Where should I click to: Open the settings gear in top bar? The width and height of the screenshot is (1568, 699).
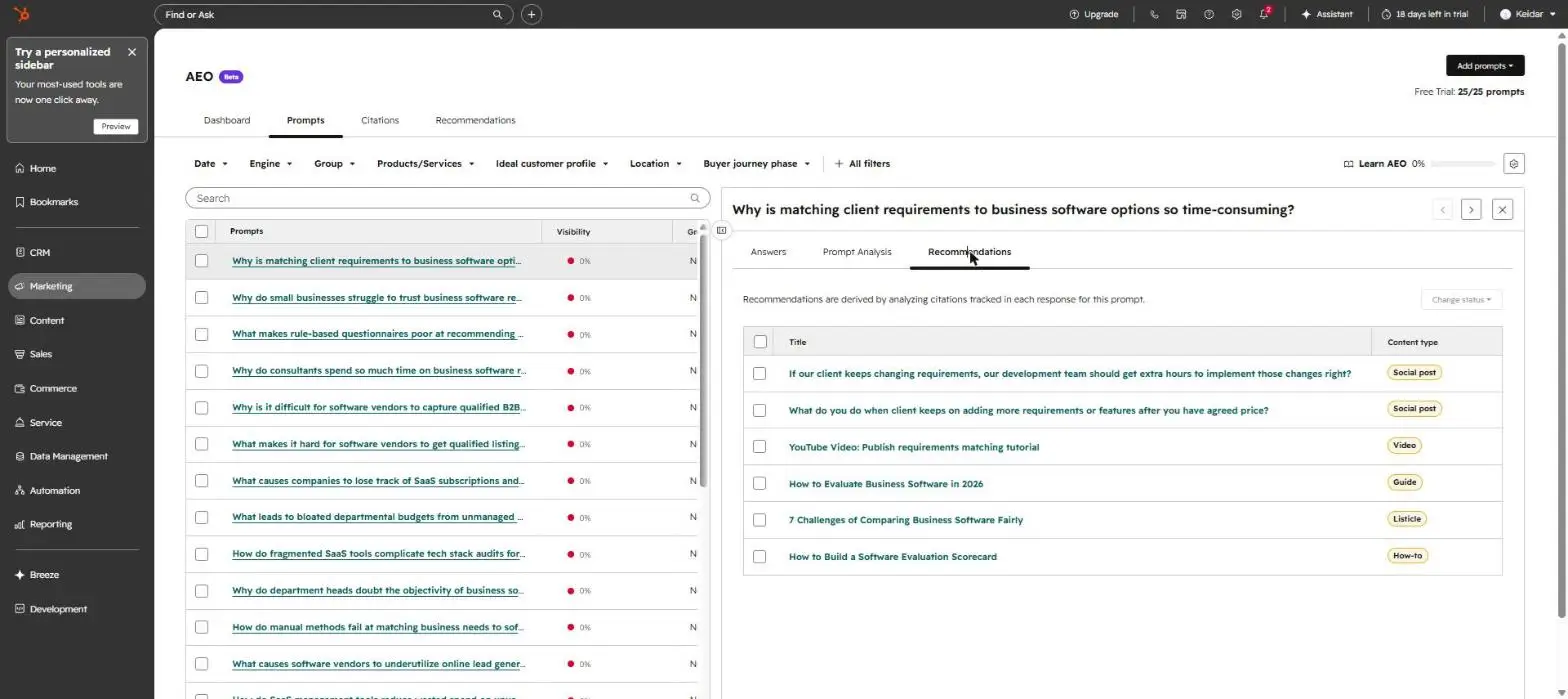point(1237,14)
